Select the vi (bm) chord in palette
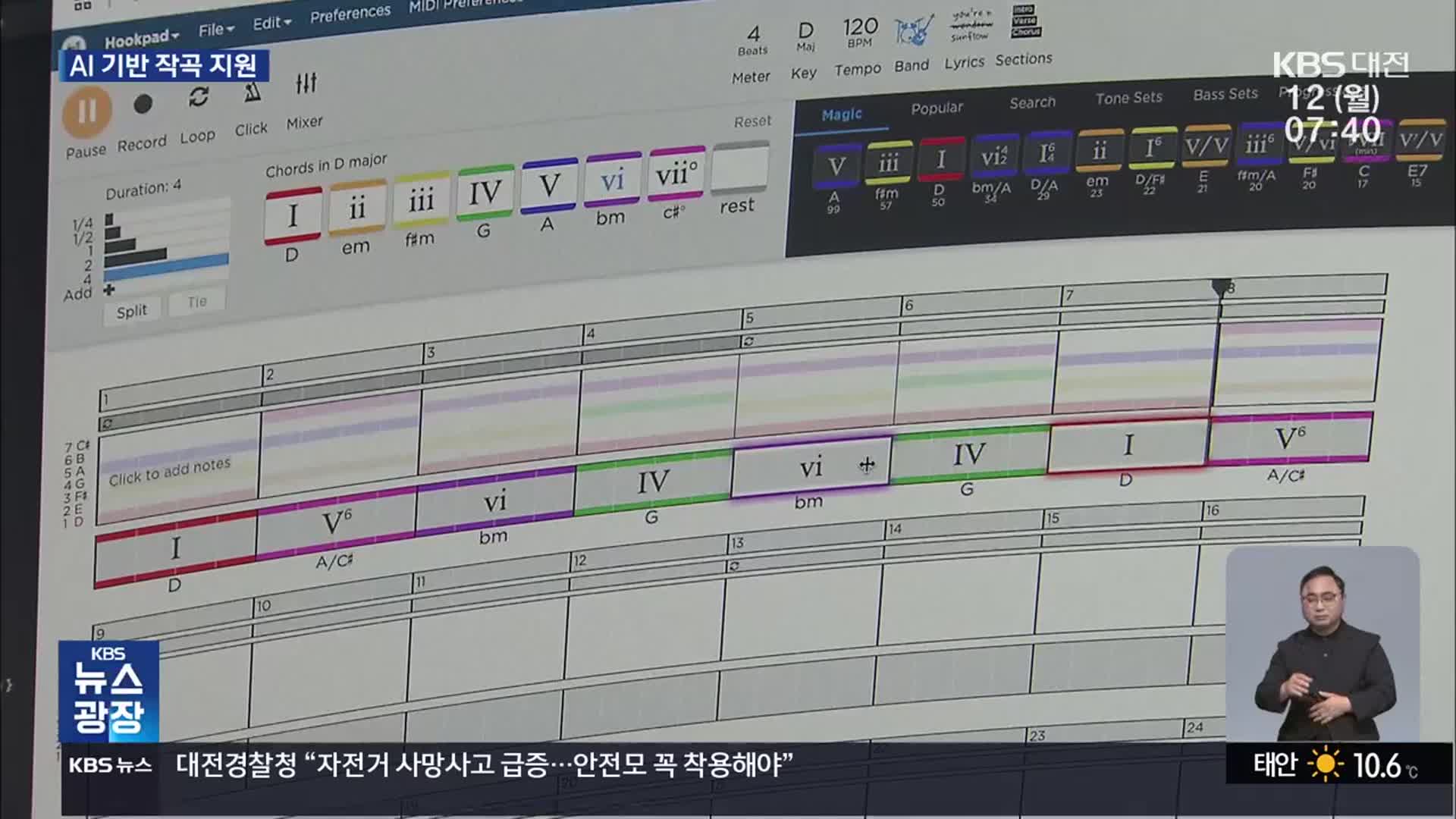The height and width of the screenshot is (819, 1456). [612, 180]
